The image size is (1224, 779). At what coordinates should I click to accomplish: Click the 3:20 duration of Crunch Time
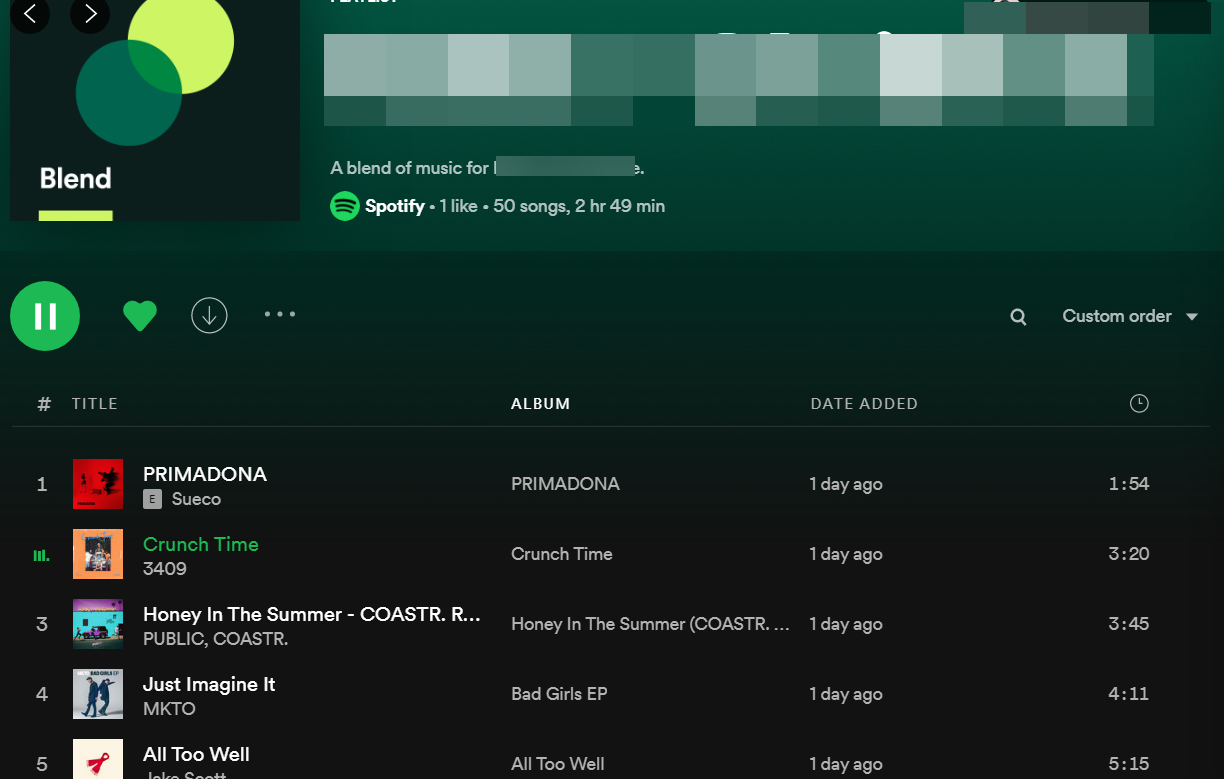coord(1129,554)
